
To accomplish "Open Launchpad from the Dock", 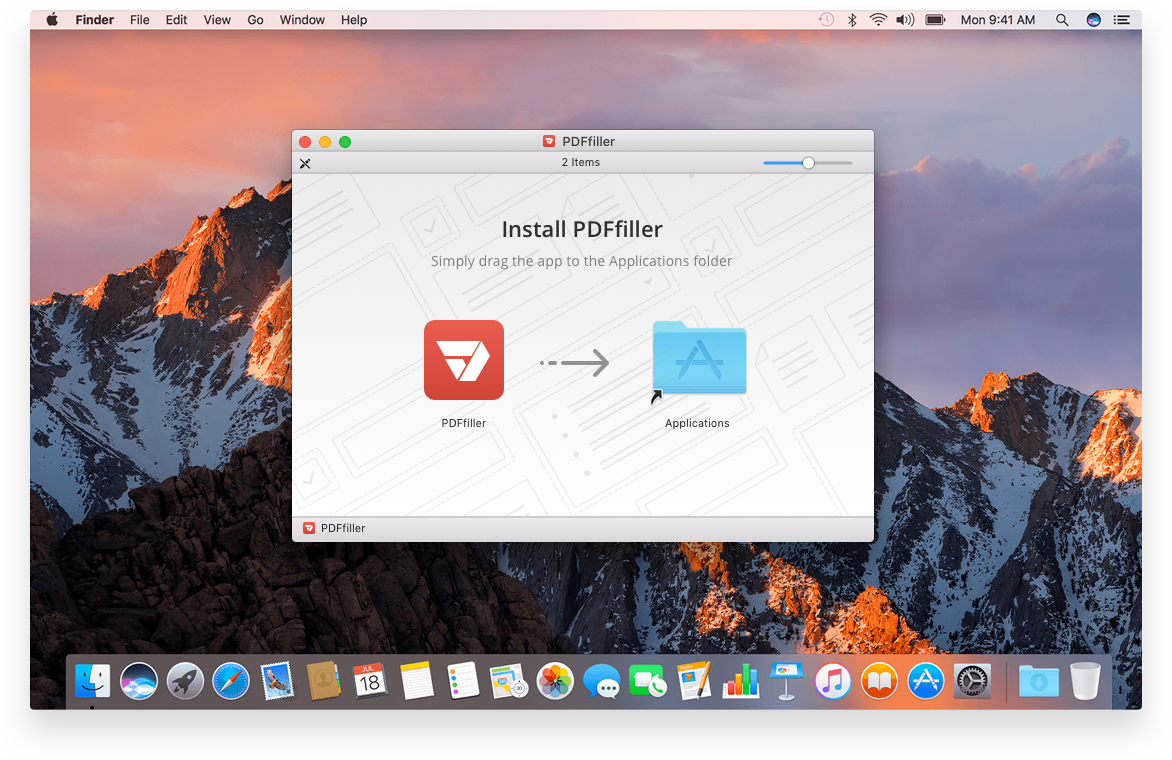I will tap(185, 681).
